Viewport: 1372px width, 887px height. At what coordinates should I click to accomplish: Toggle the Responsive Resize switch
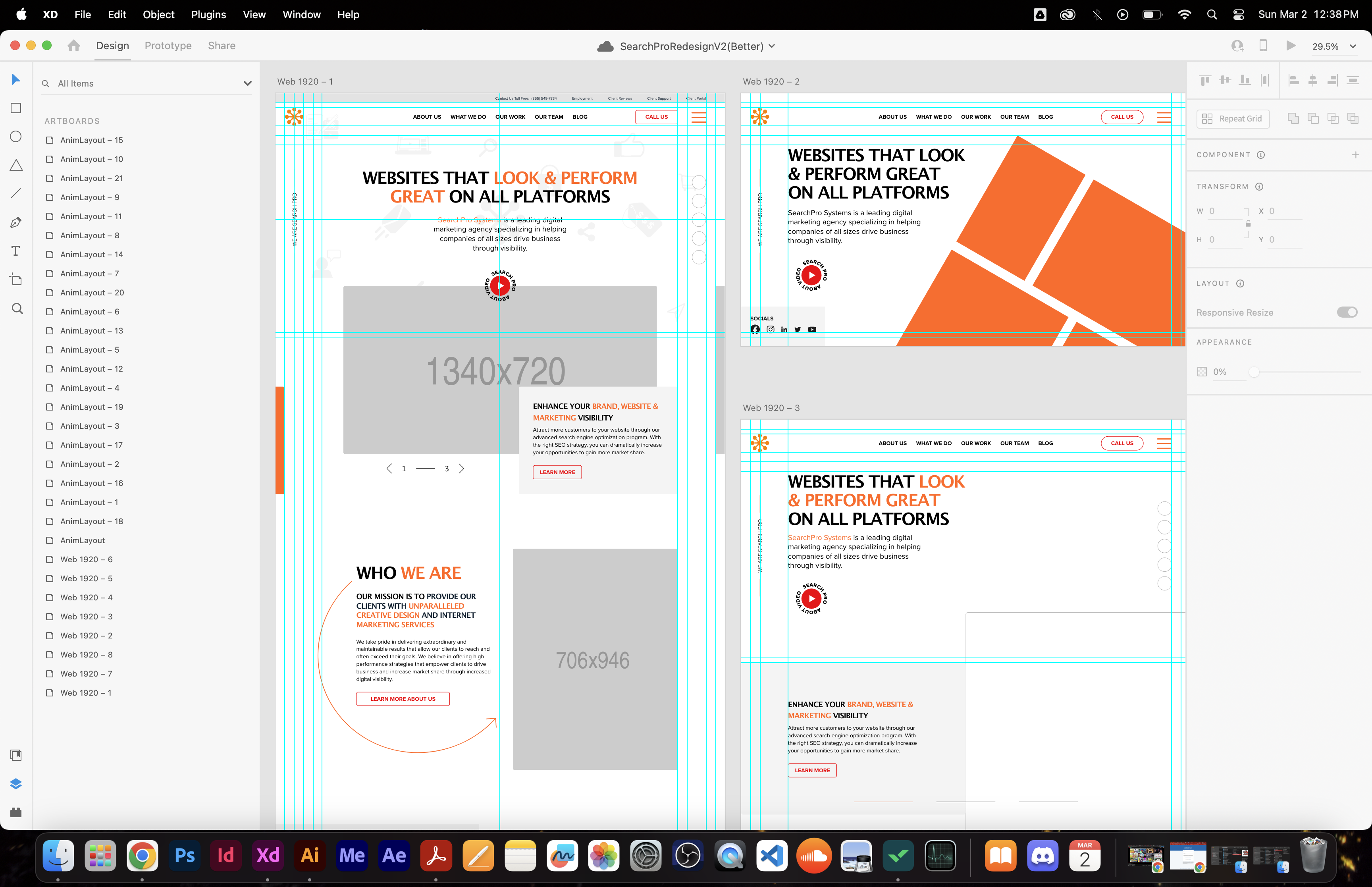point(1347,312)
